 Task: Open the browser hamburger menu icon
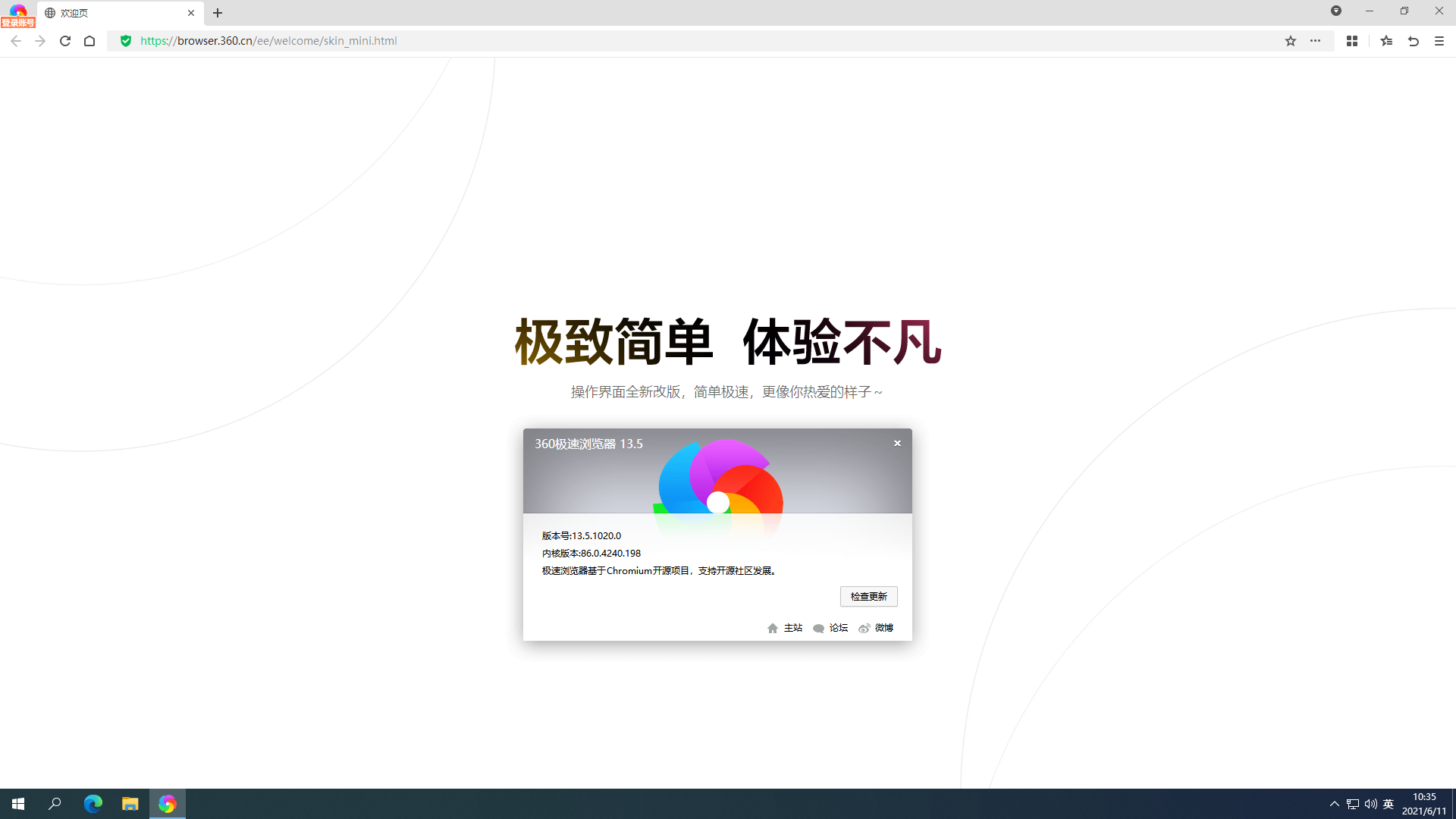(x=1439, y=41)
